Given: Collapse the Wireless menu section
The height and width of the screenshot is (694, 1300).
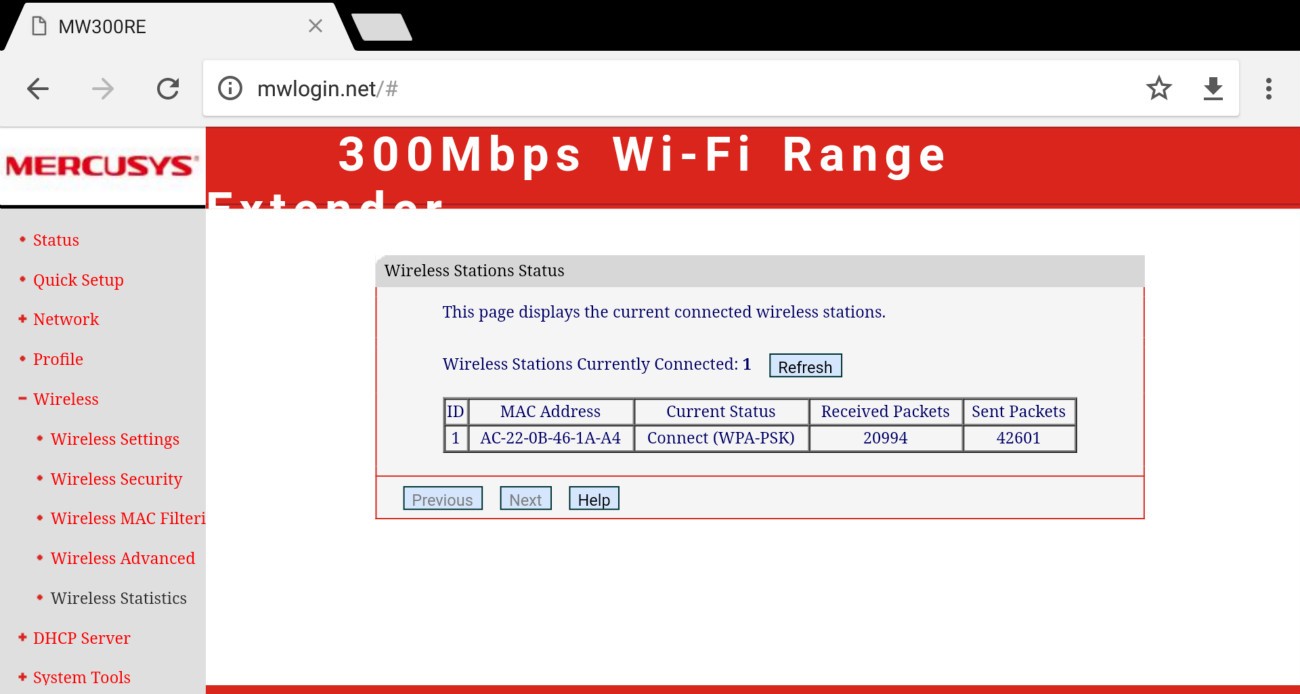Looking at the screenshot, I should coord(65,399).
